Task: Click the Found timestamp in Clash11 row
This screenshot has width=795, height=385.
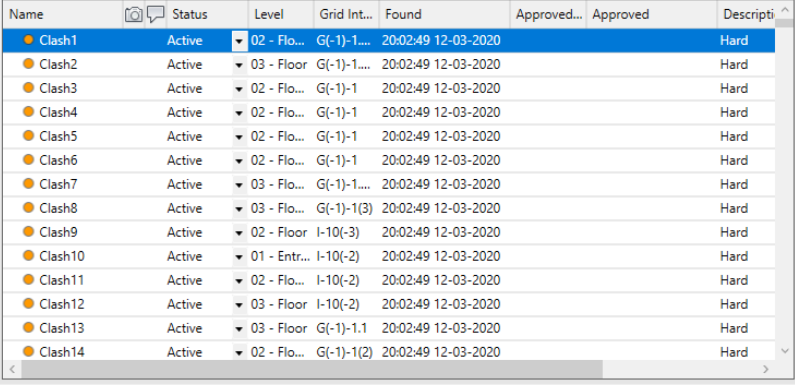Action: [441, 280]
